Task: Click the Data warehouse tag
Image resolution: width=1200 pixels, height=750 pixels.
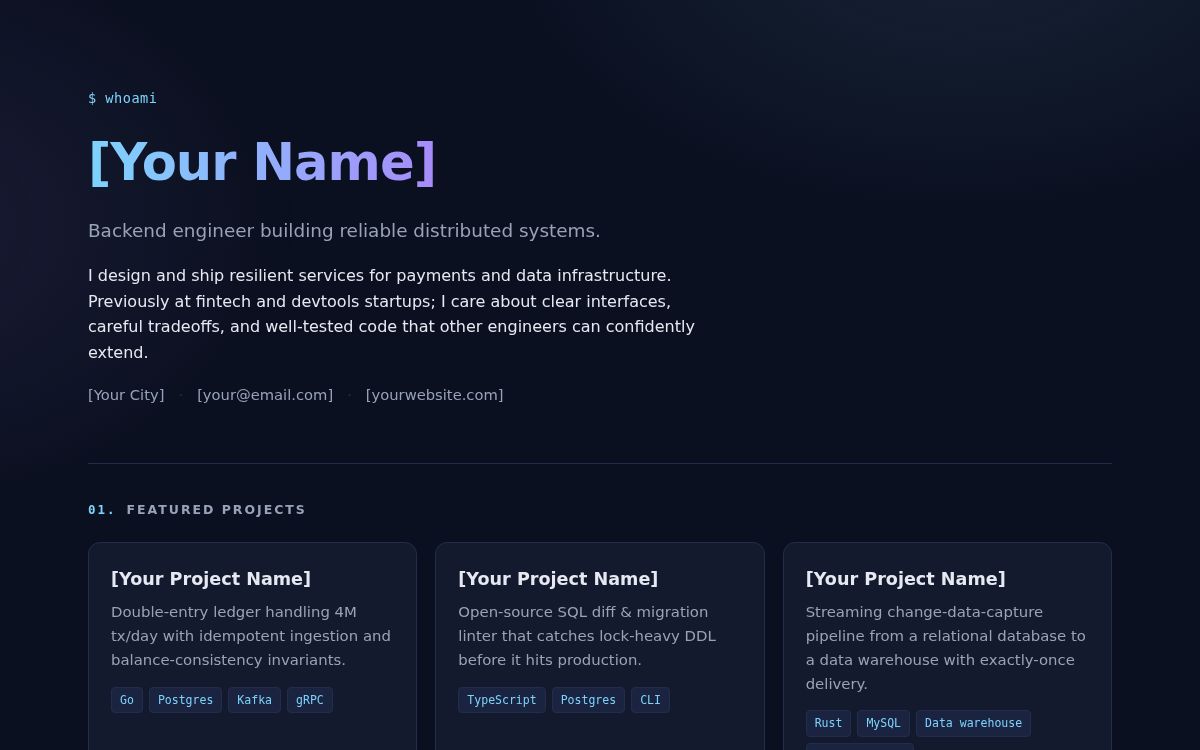Action: pyautogui.click(x=973, y=723)
